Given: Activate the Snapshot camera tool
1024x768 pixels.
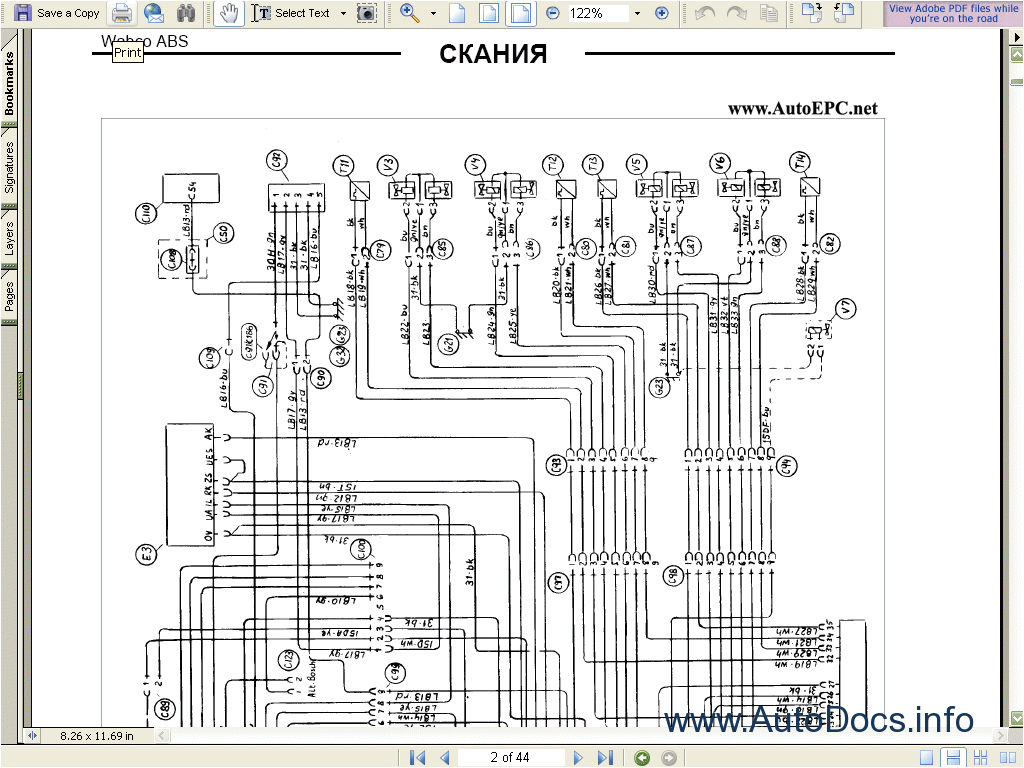Looking at the screenshot, I should 367,13.
